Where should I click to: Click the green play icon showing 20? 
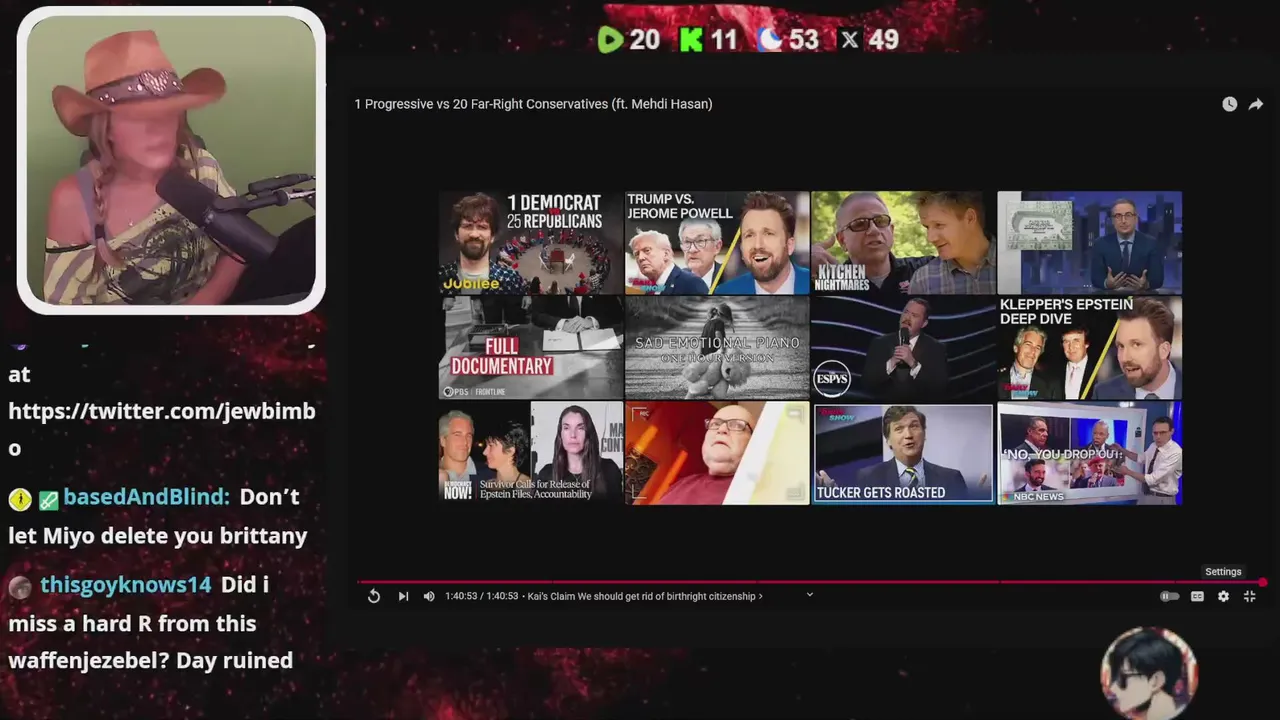point(610,40)
